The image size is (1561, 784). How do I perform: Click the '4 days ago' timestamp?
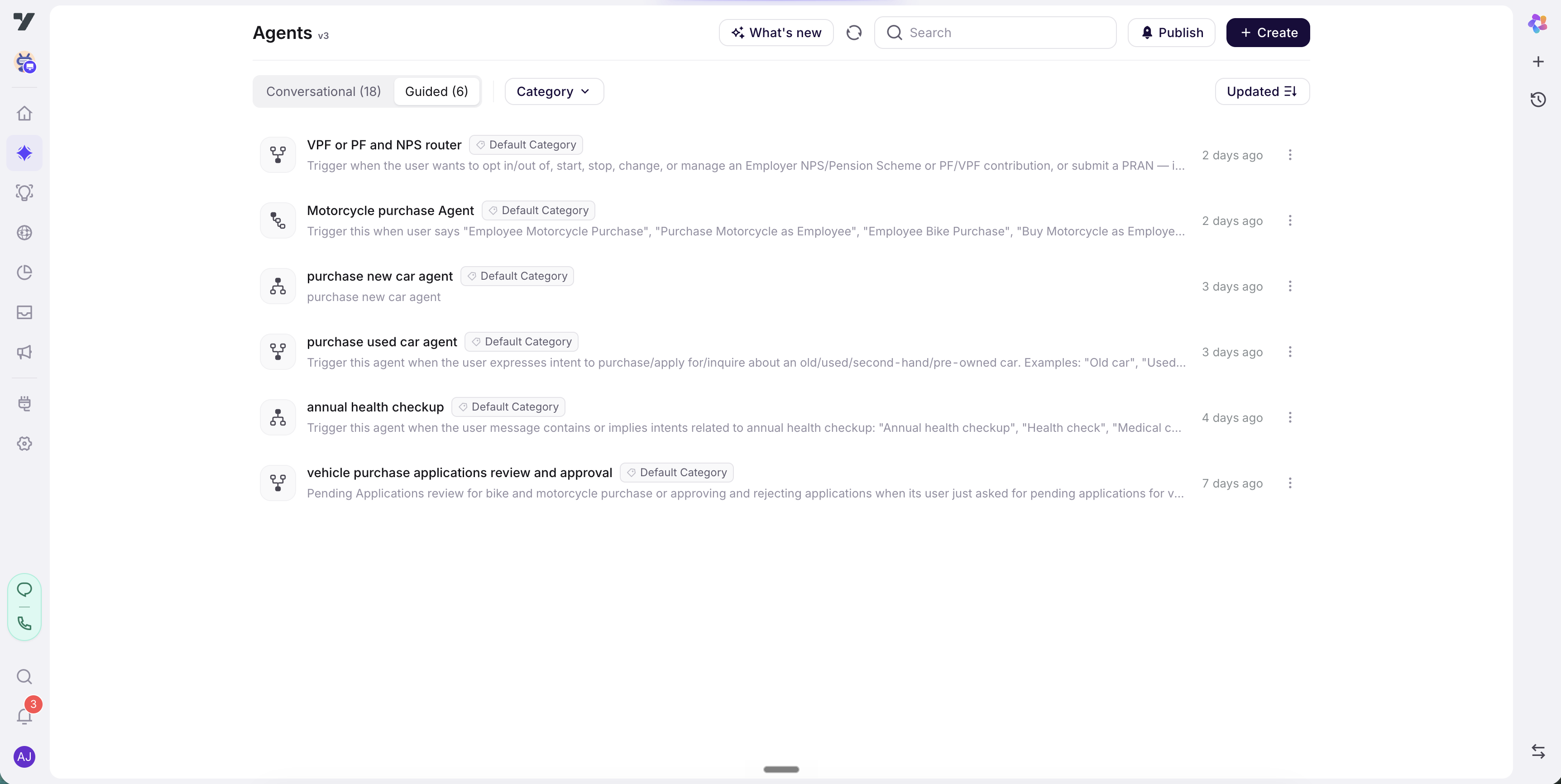coord(1232,418)
